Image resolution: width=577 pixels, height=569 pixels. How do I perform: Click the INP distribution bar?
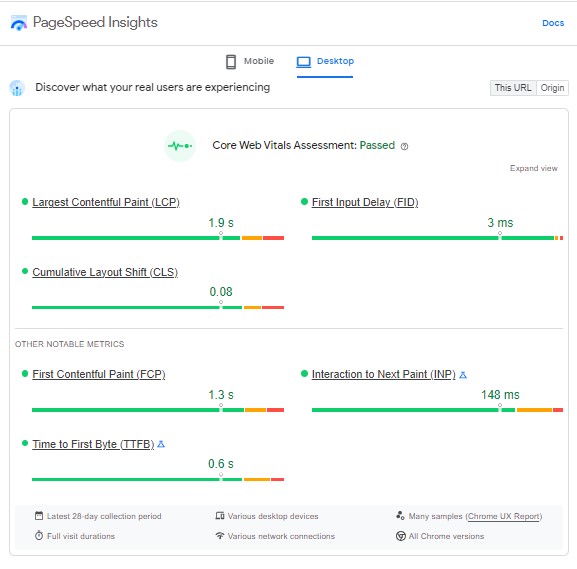coord(437,410)
